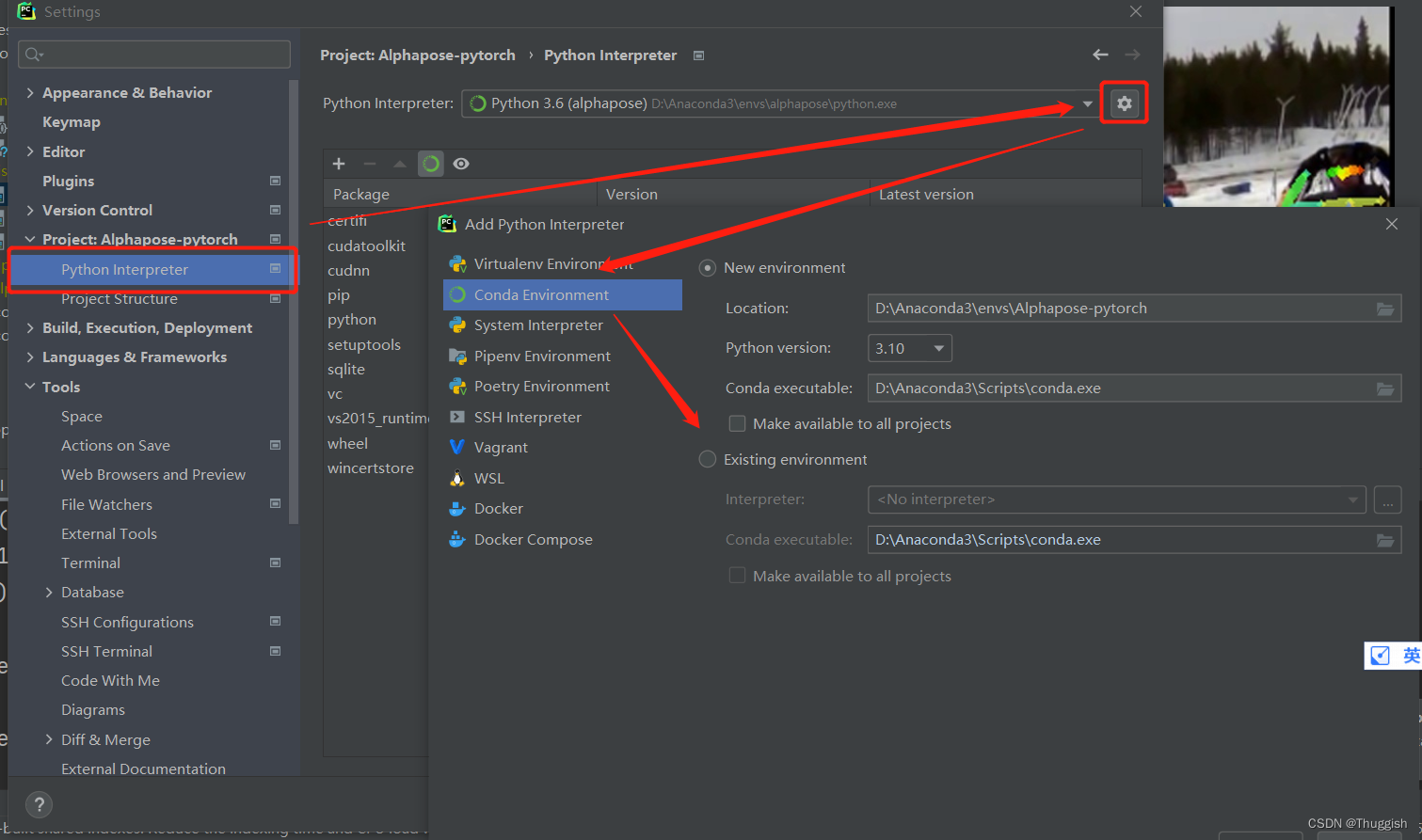Screen dimensions: 1422x840
Task: Select Pipenv Environment option
Action: [x=563, y=357]
